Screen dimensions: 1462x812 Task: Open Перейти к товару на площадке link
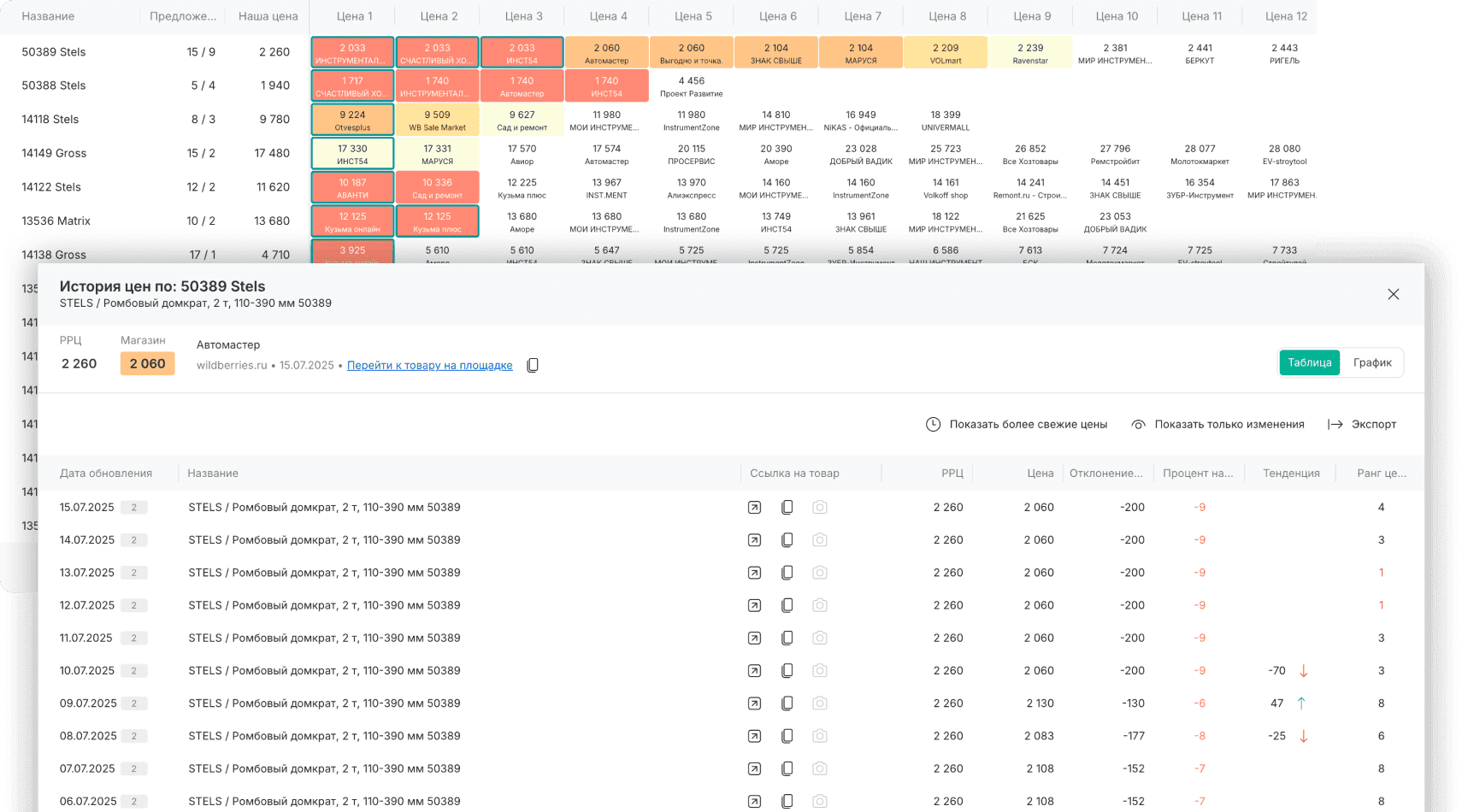click(429, 366)
